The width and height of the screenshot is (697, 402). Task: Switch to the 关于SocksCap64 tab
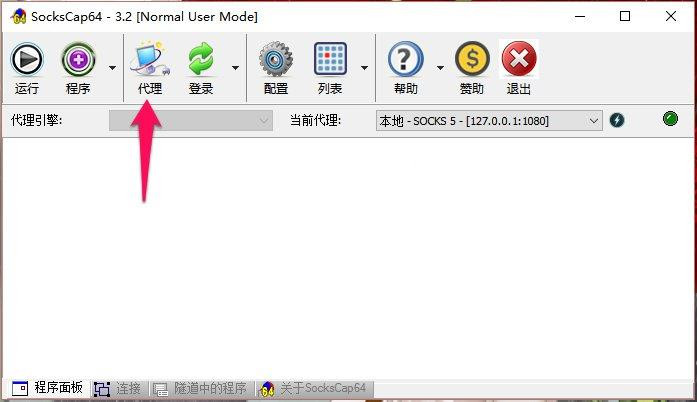(x=314, y=388)
